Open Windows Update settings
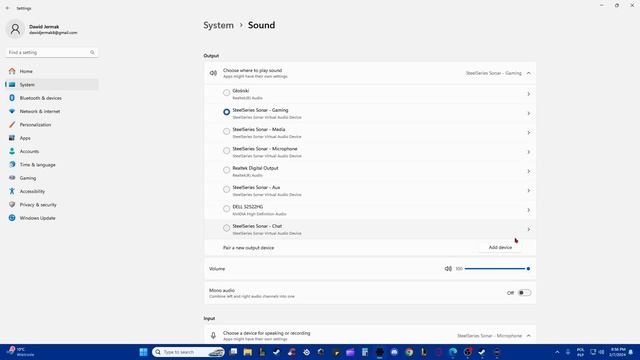The height and width of the screenshot is (360, 640). [52, 218]
